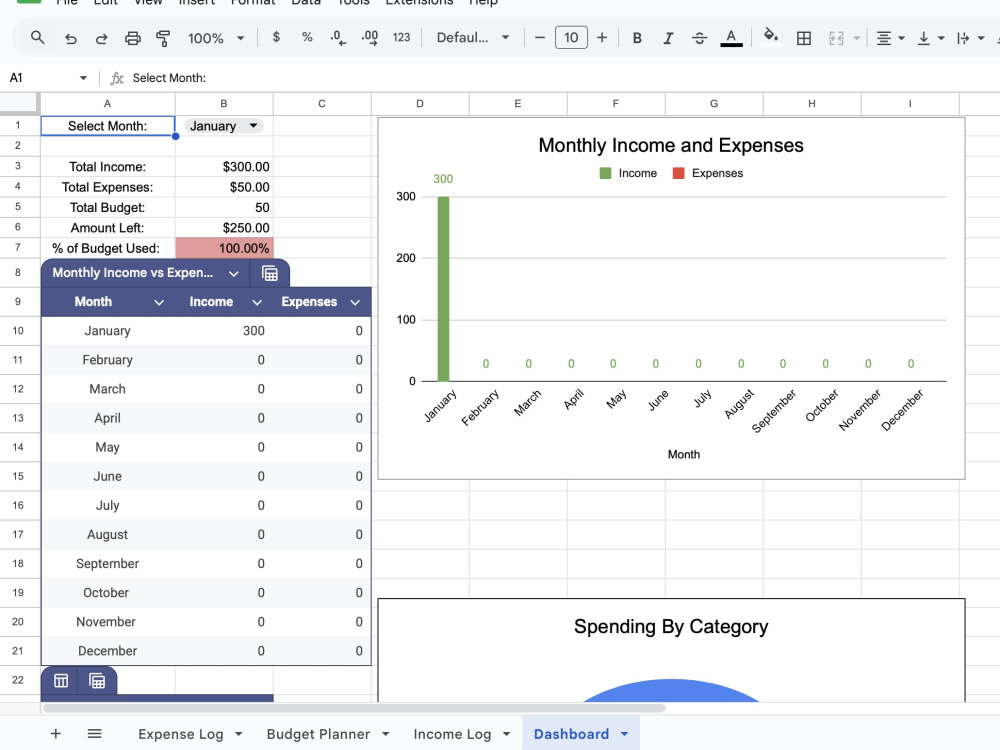Viewport: 1000px width, 750px height.
Task: Undo the last action
Action: [71, 38]
